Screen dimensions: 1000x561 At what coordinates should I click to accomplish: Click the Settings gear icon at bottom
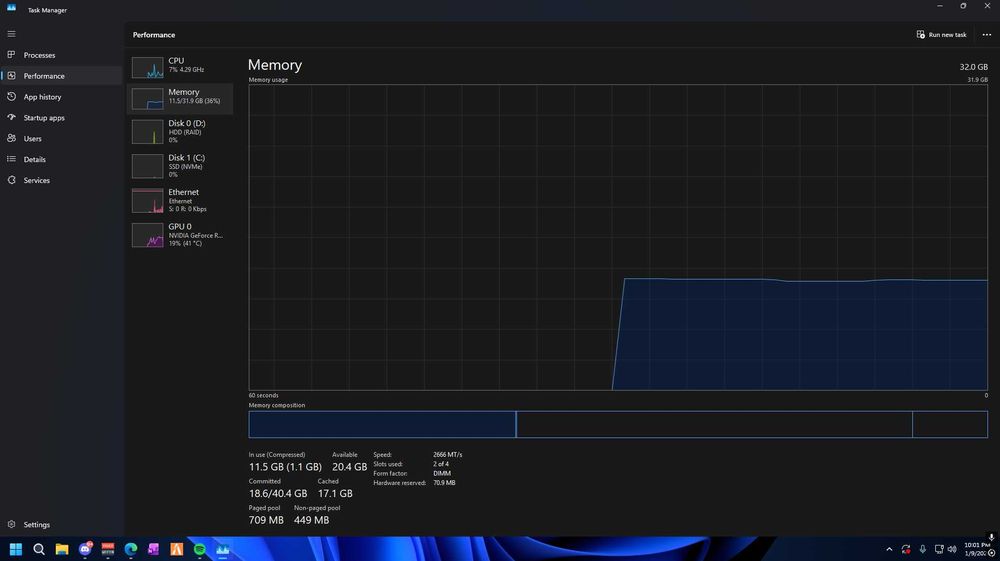point(11,524)
